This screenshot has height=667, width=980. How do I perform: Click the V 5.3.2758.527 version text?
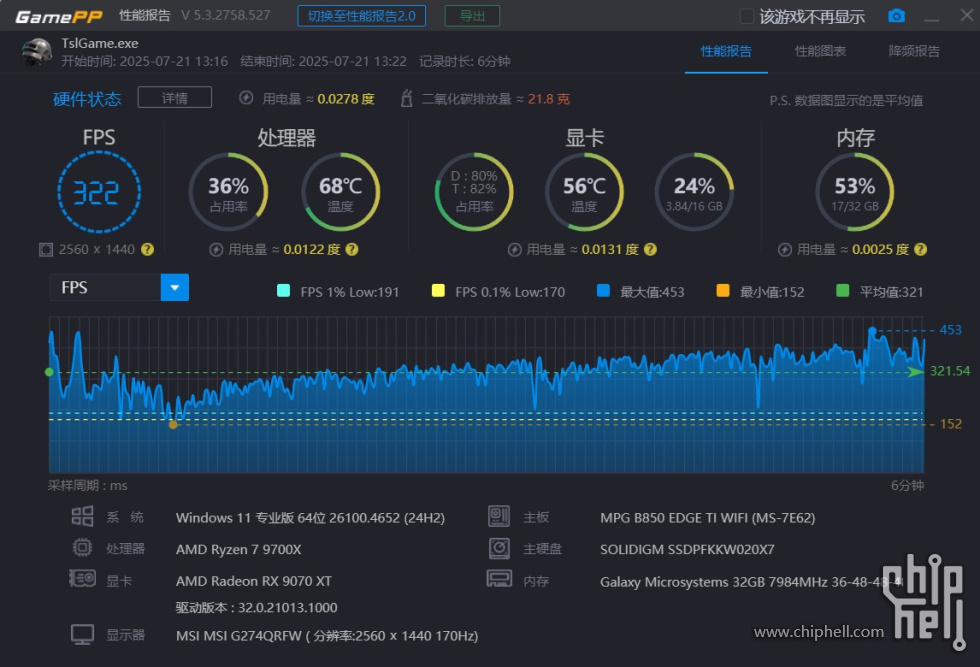click(226, 16)
